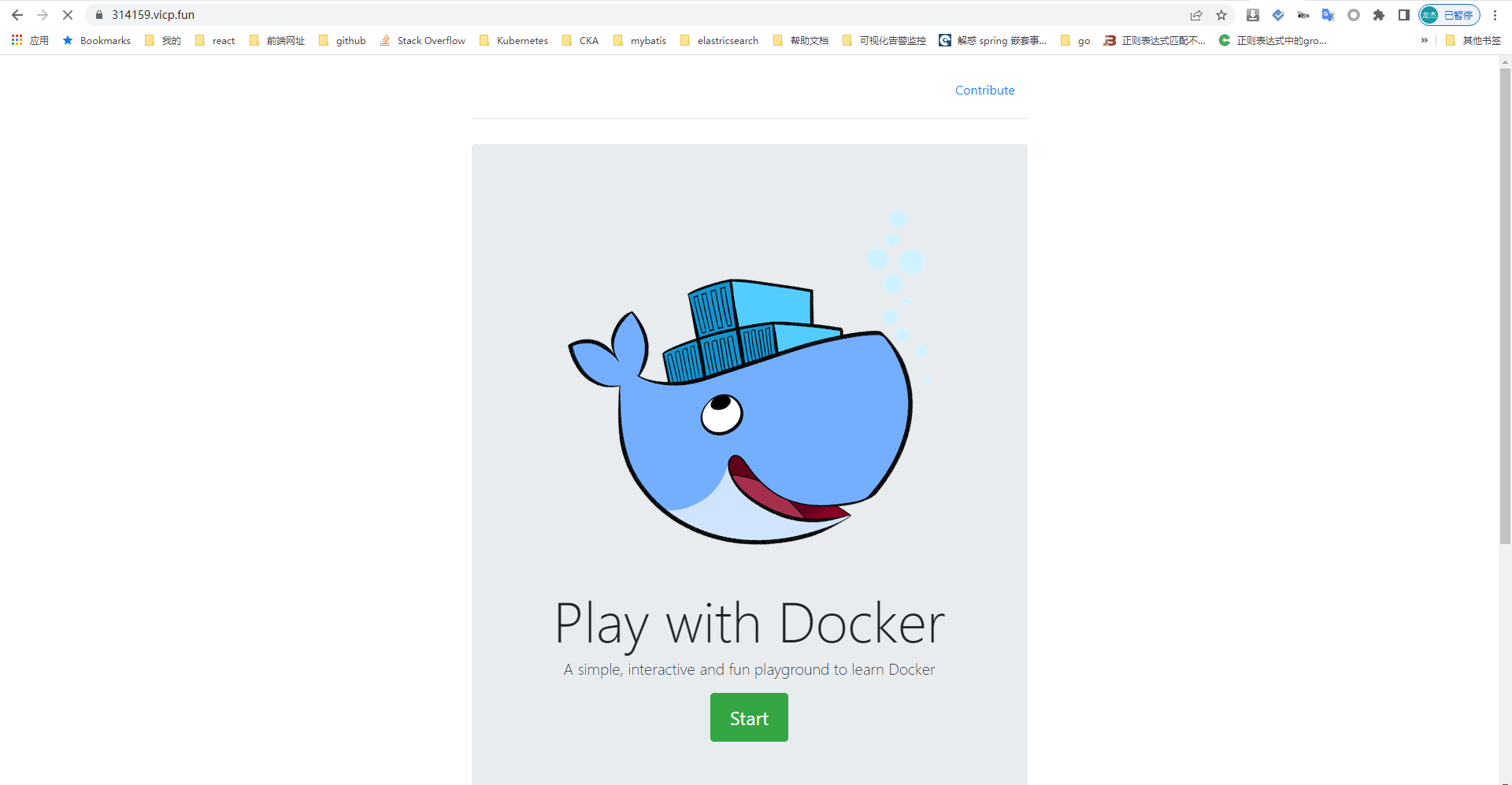Open the elasticsearch bookmark folder

(719, 40)
